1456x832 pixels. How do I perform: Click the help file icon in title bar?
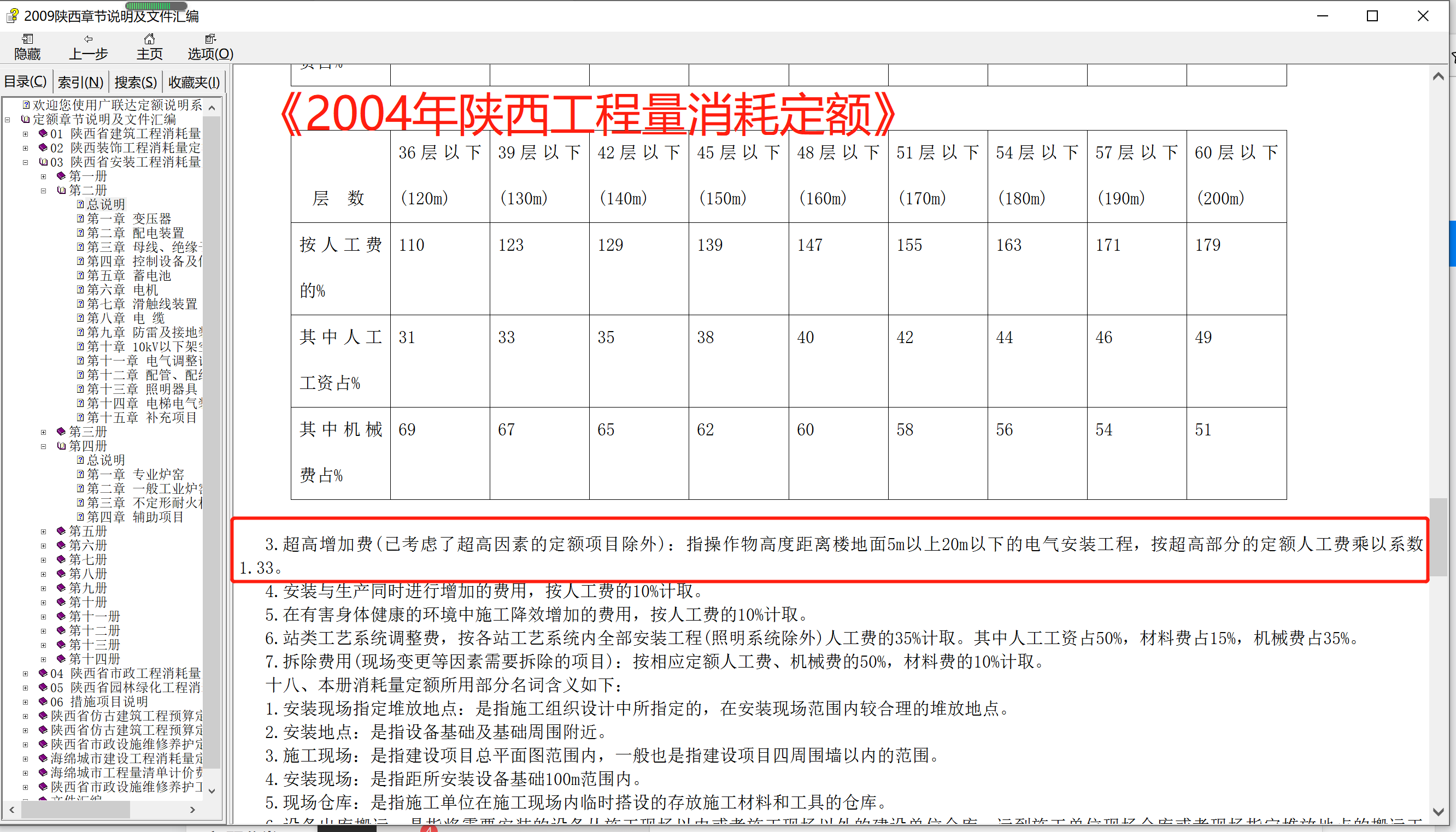11,15
